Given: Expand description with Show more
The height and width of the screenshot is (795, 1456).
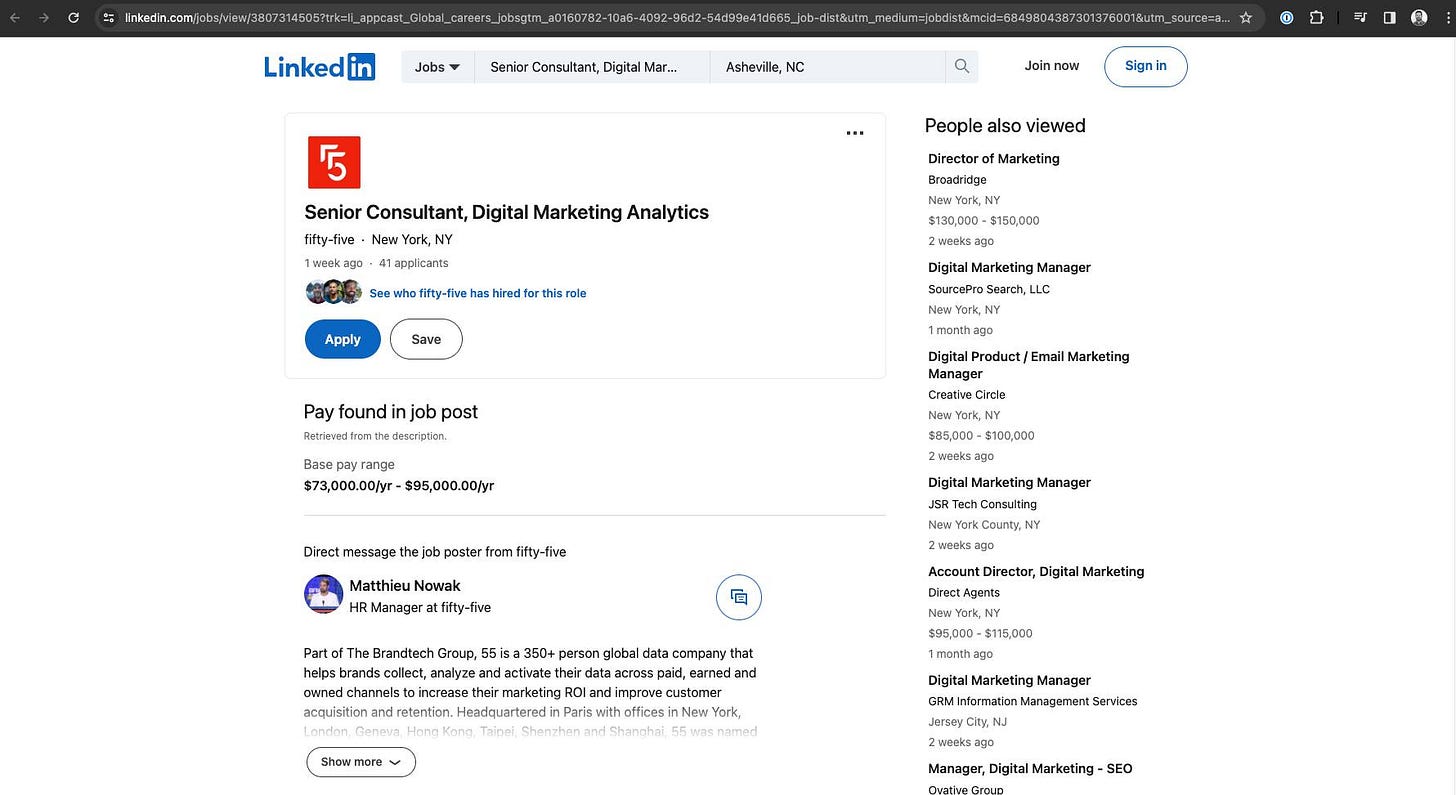Looking at the screenshot, I should 361,762.
